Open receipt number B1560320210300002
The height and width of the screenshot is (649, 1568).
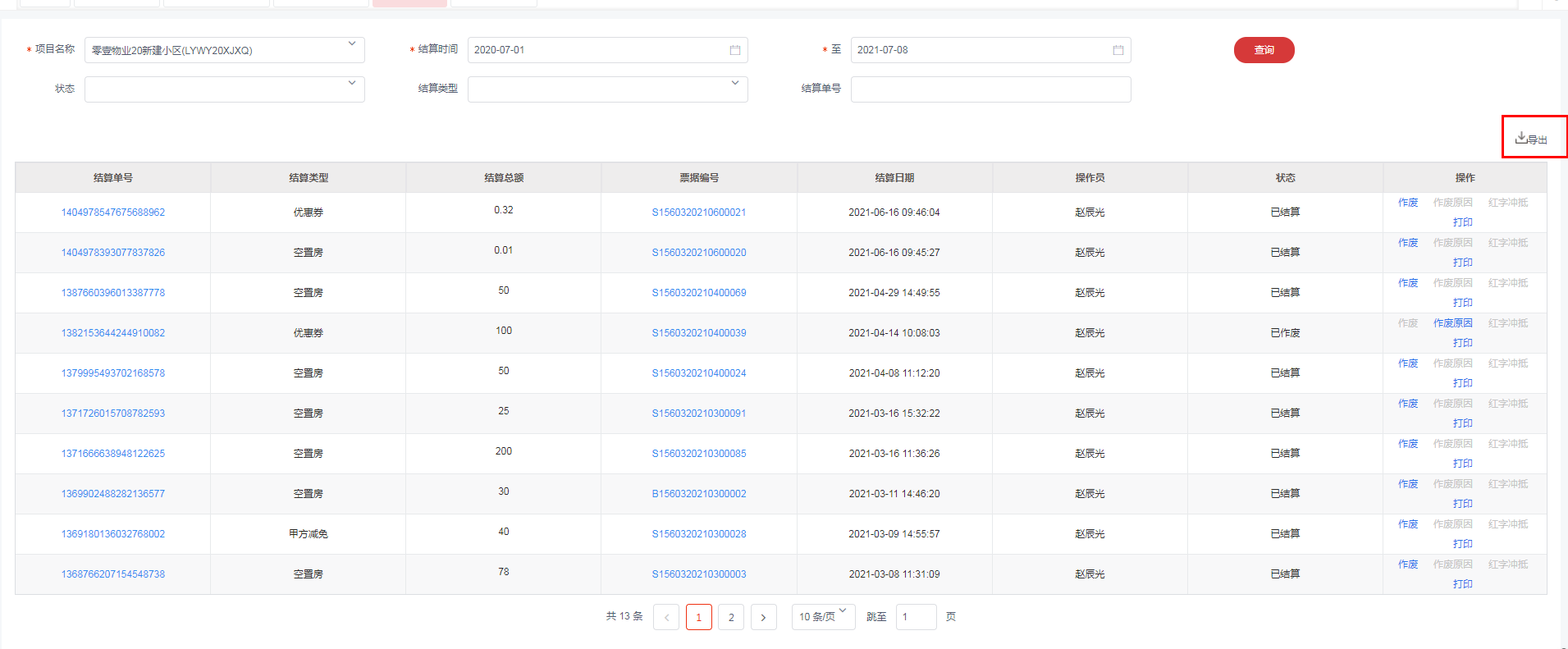699,494
